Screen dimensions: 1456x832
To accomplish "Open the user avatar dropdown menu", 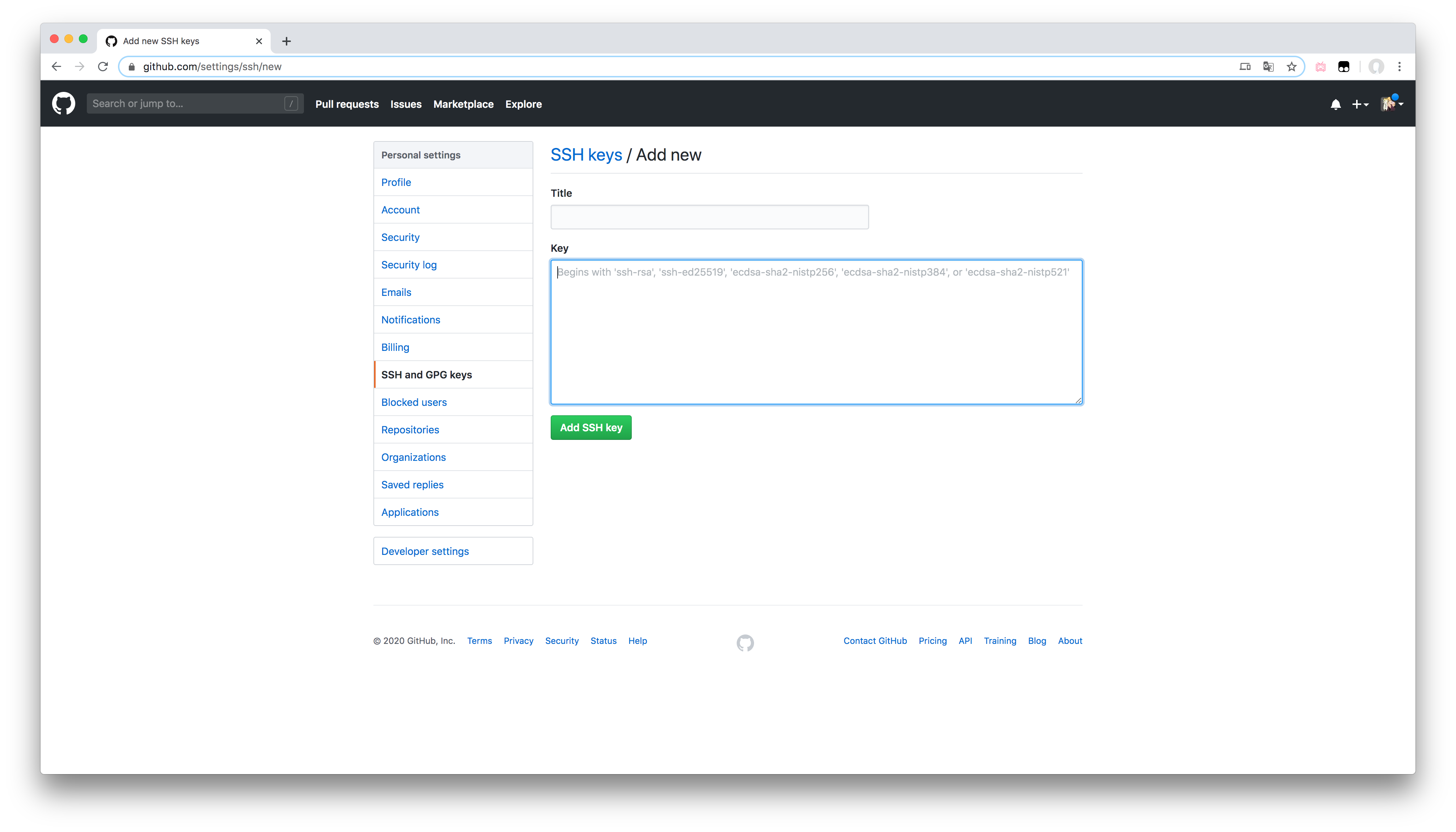I will click(1392, 103).
